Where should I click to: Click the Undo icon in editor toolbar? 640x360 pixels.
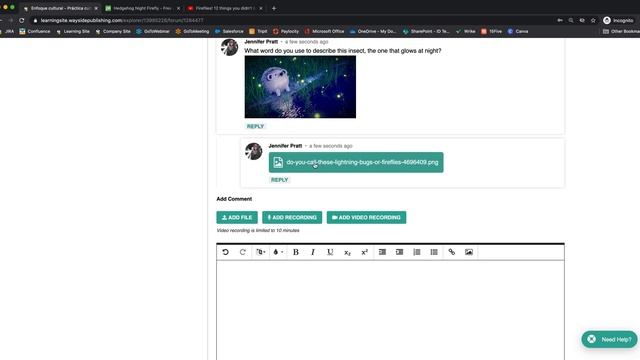coord(225,252)
